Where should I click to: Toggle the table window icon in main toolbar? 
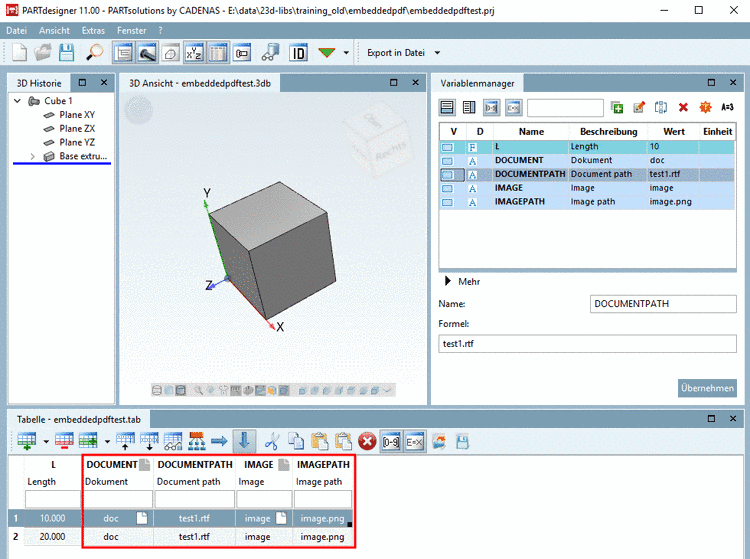point(218,53)
